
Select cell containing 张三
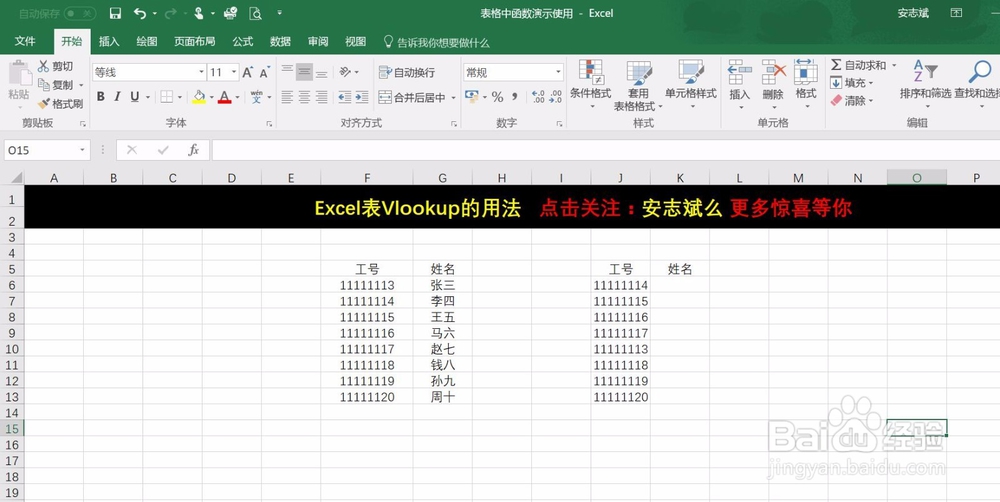pos(443,285)
